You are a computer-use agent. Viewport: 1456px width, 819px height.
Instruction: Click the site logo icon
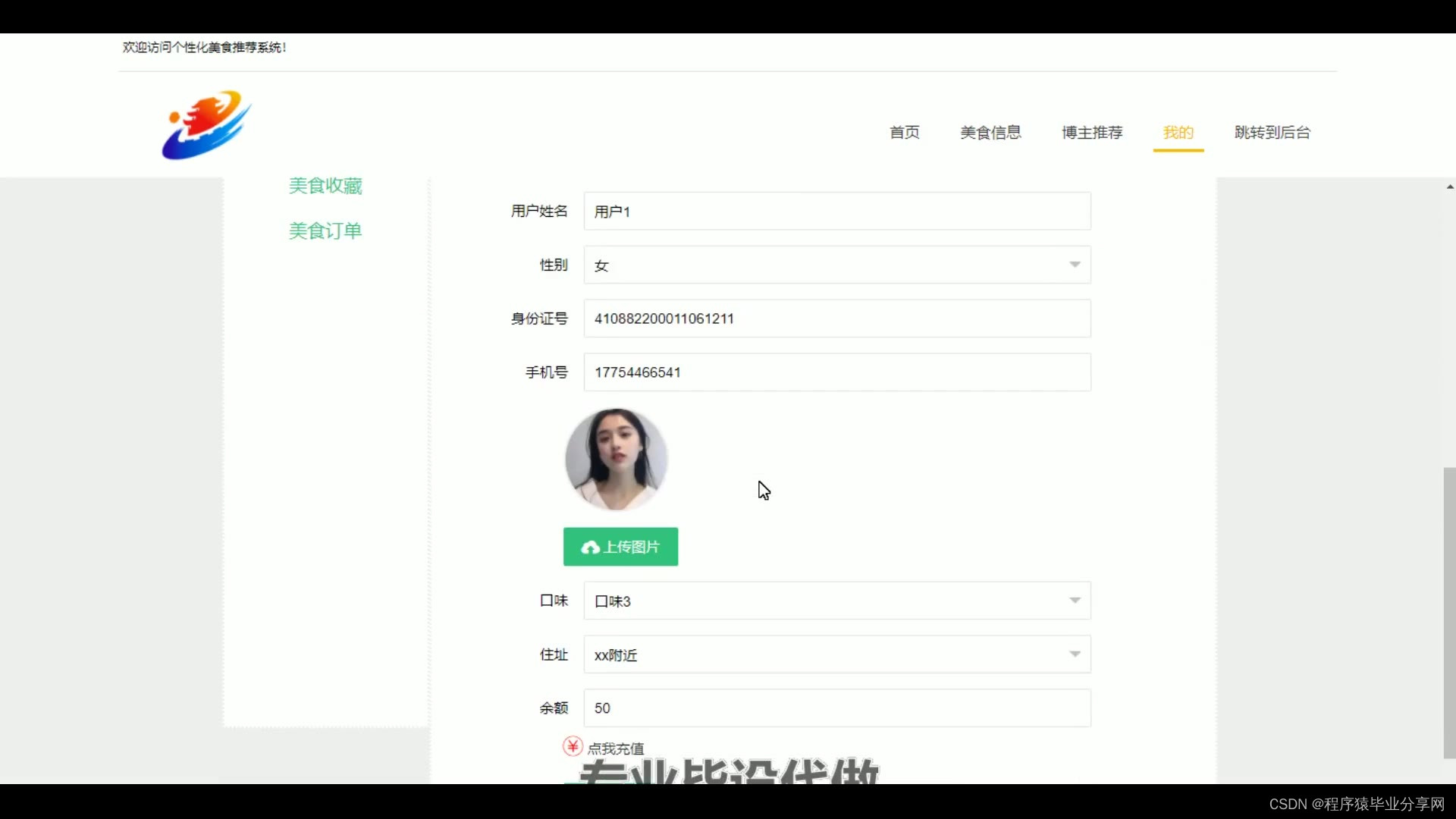tap(206, 125)
